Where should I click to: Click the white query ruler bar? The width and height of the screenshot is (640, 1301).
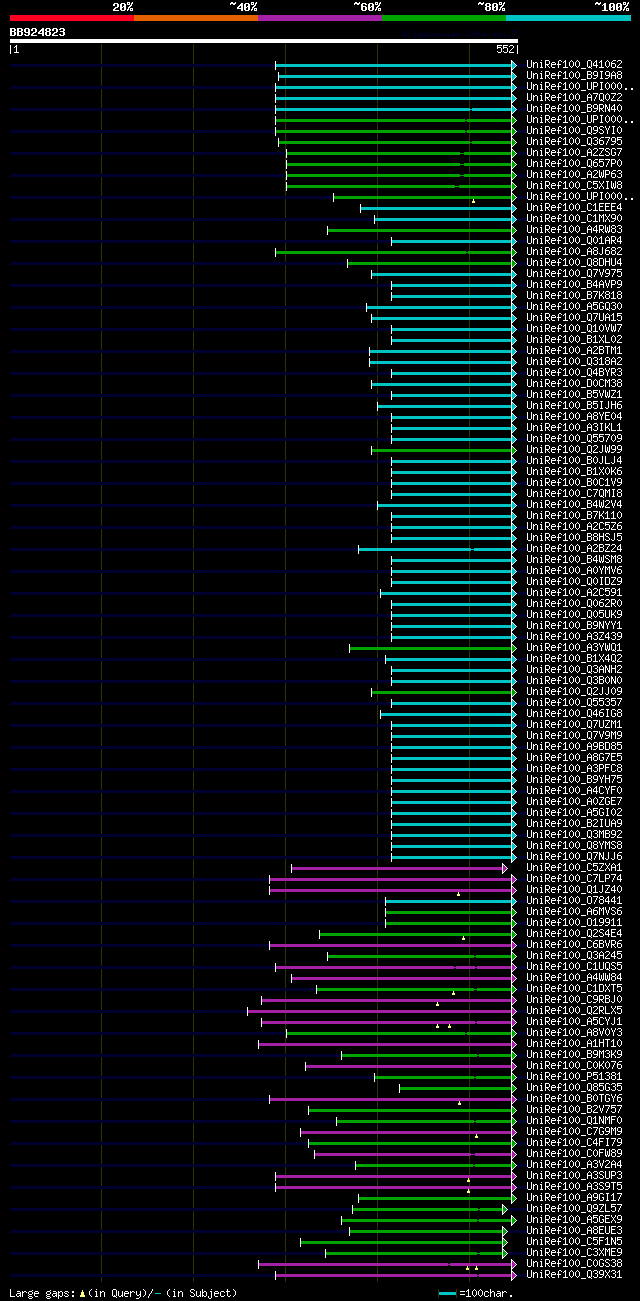264,41
